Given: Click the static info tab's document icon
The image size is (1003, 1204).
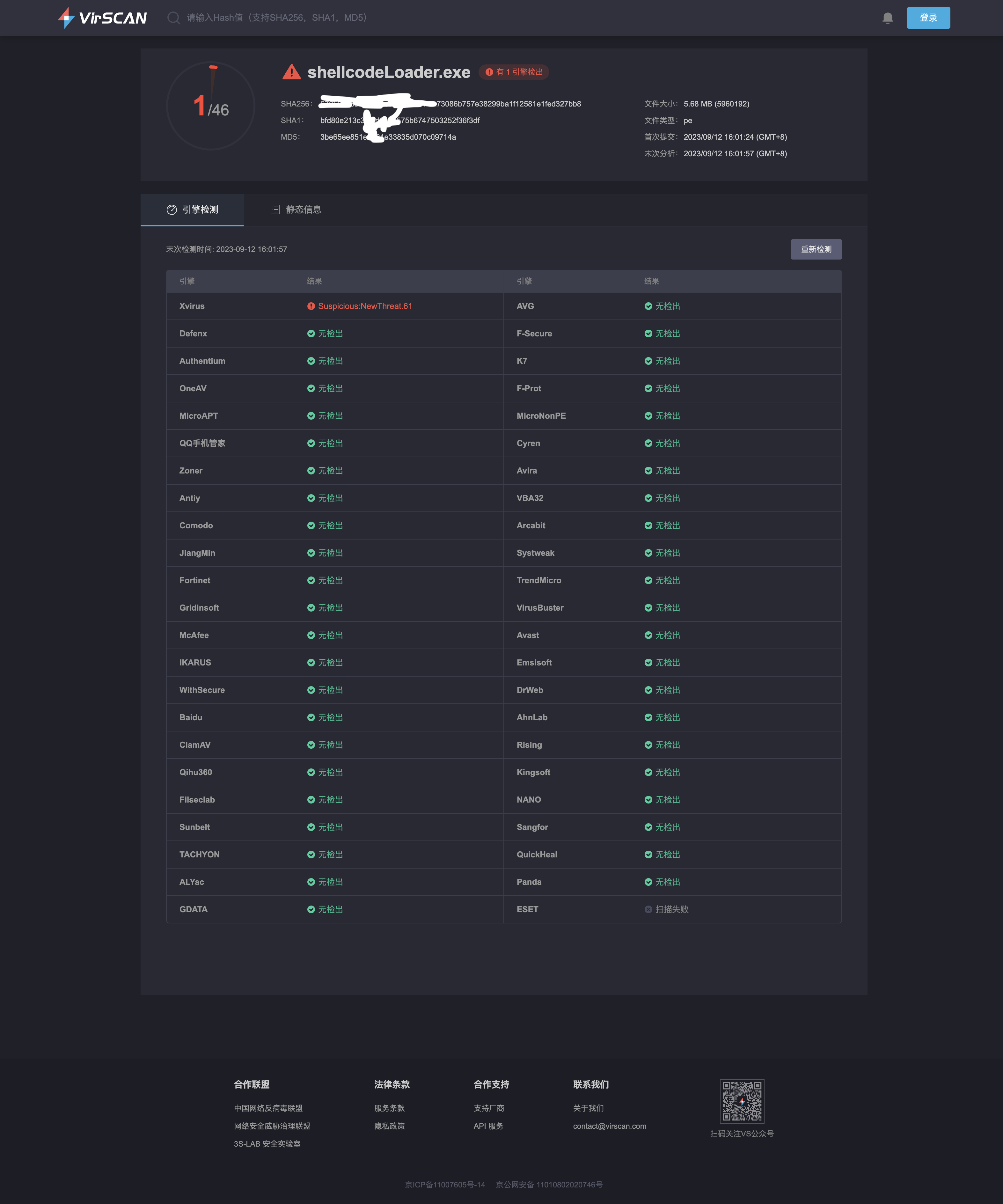Looking at the screenshot, I should tap(275, 210).
